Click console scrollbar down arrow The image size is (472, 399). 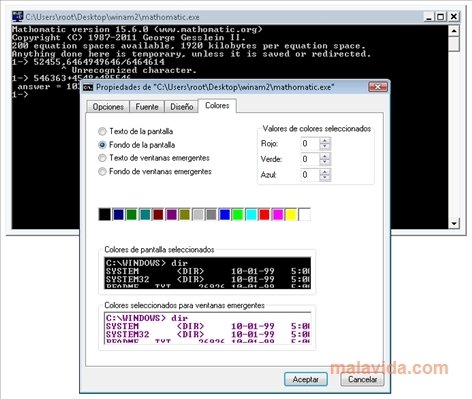click(454, 223)
